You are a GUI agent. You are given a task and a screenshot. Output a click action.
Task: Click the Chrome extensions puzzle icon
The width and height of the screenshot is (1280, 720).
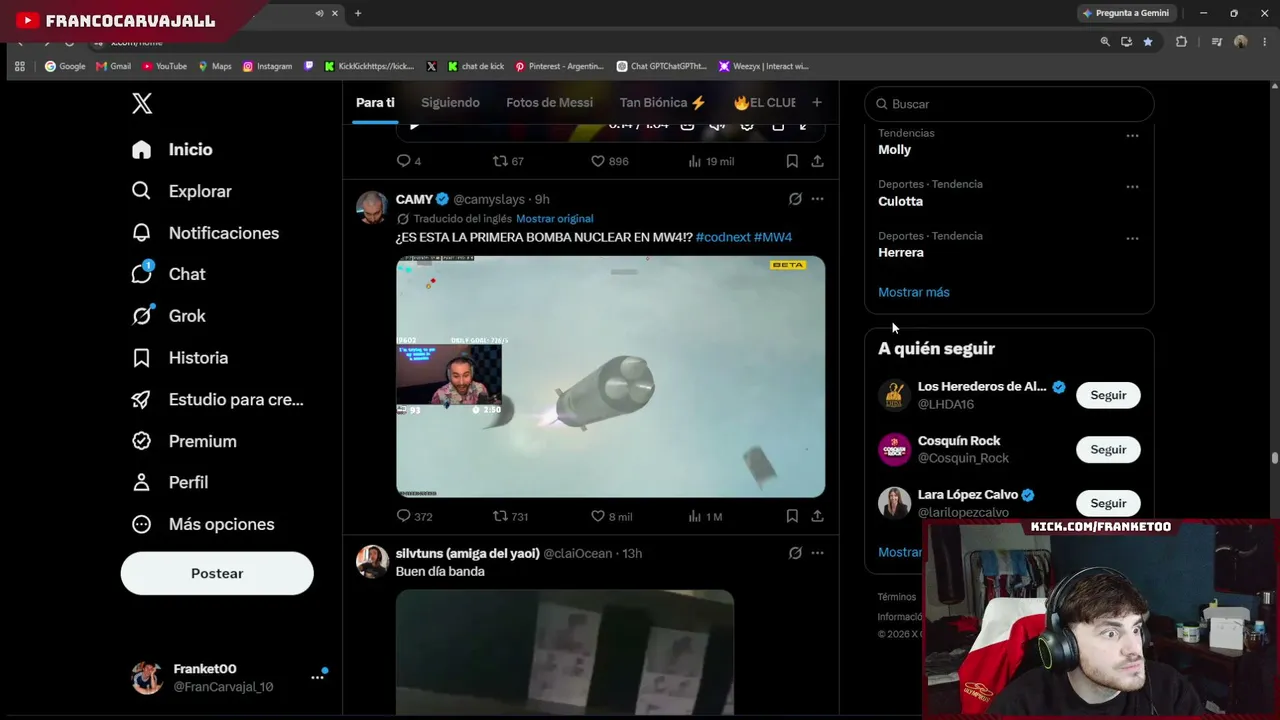click(1181, 41)
